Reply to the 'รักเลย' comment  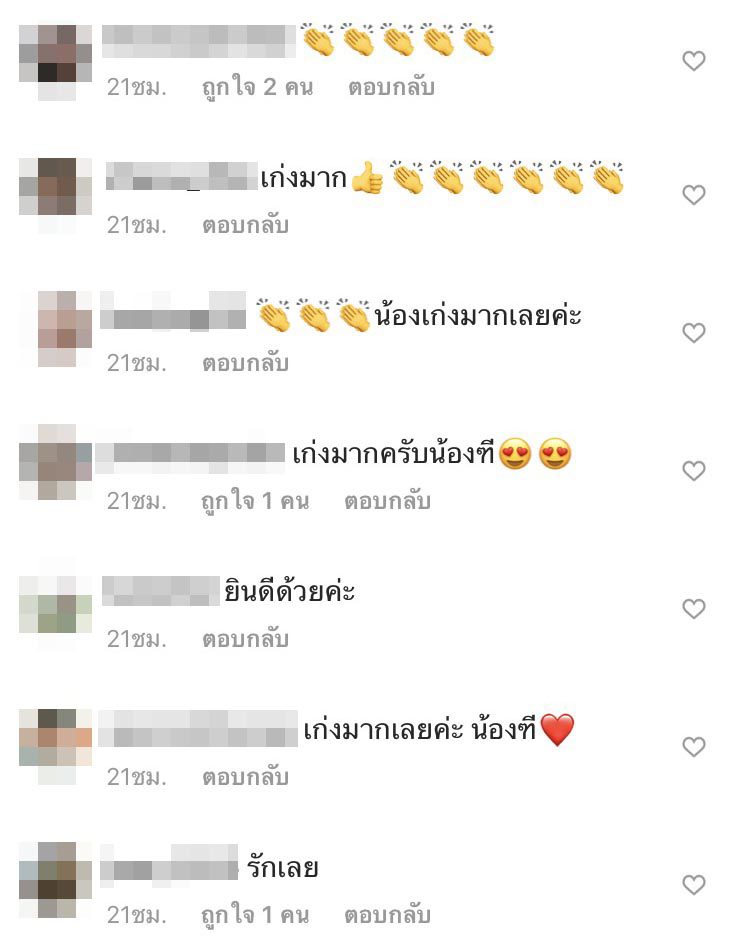[x=387, y=915]
